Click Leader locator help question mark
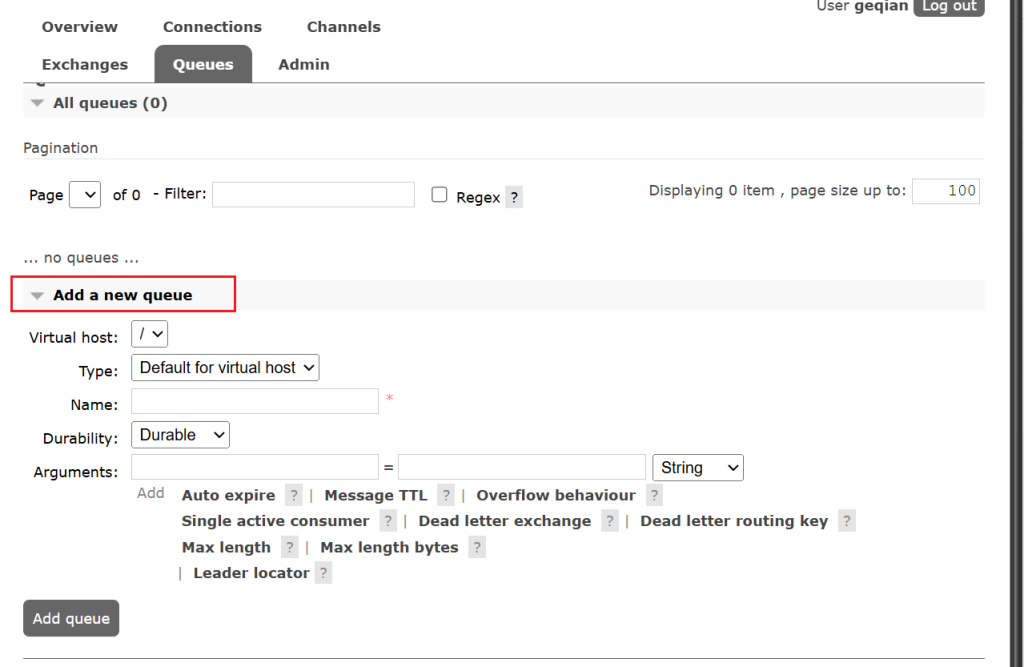 tap(323, 573)
